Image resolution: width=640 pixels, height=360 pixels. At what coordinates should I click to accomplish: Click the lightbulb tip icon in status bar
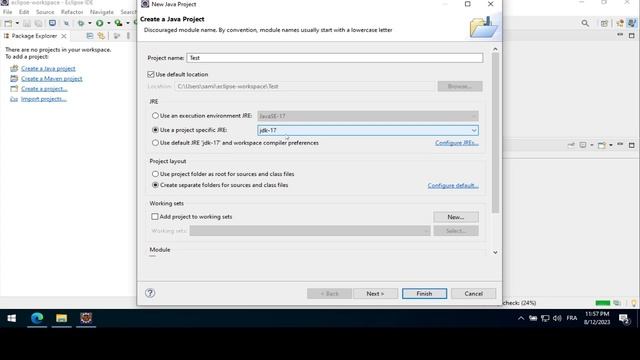[x=633, y=303]
